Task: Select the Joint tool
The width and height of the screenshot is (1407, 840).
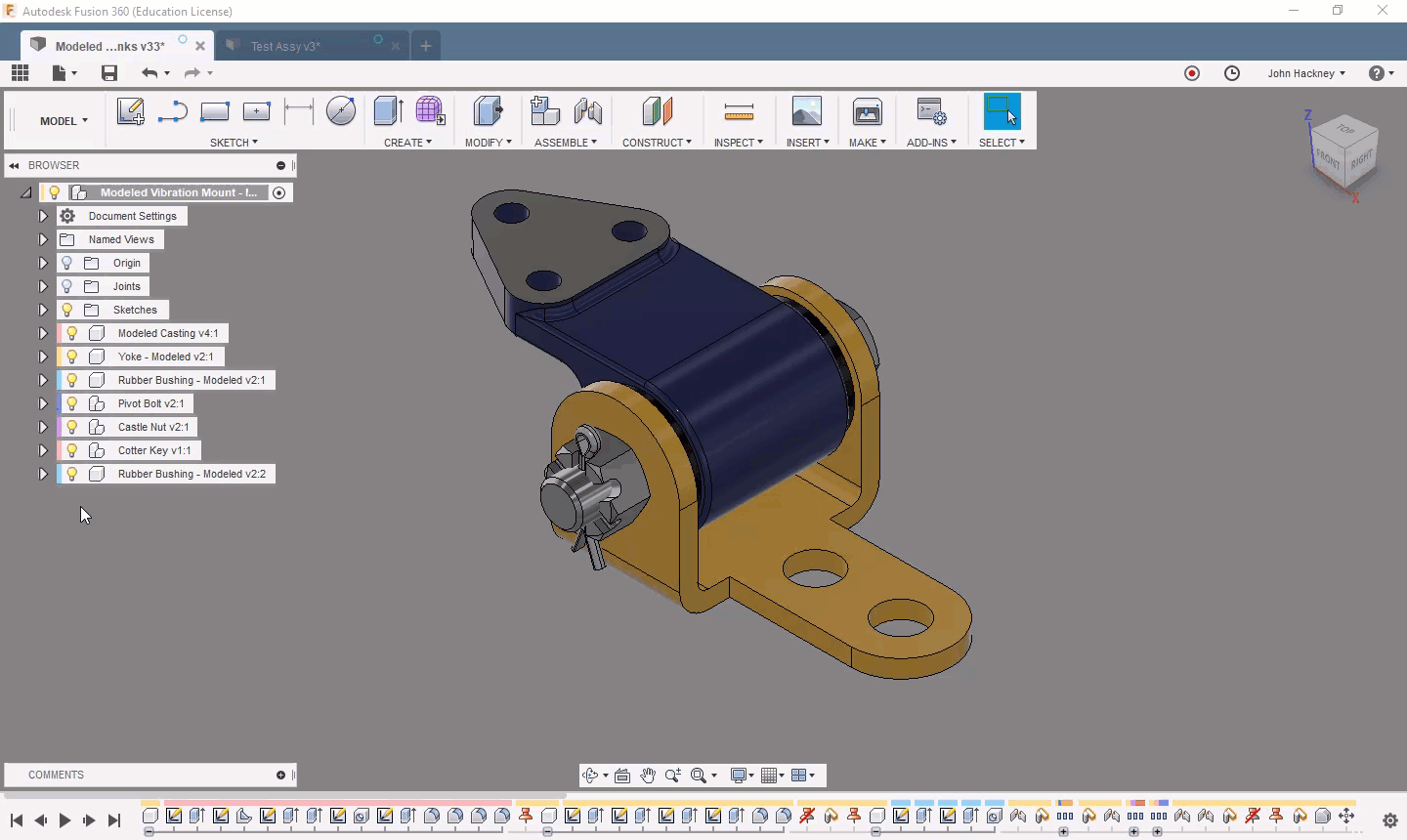Action: pyautogui.click(x=587, y=111)
